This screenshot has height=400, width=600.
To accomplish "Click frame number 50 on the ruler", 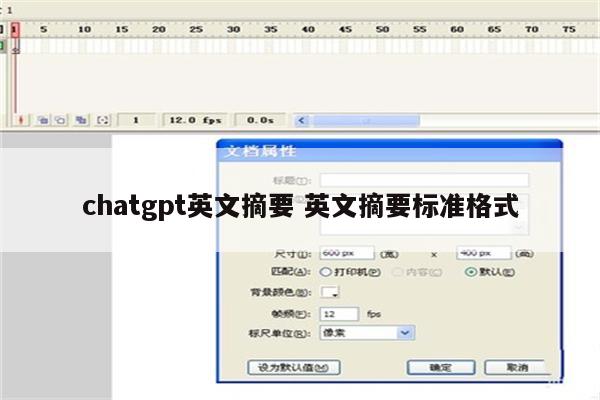I will click(x=382, y=29).
